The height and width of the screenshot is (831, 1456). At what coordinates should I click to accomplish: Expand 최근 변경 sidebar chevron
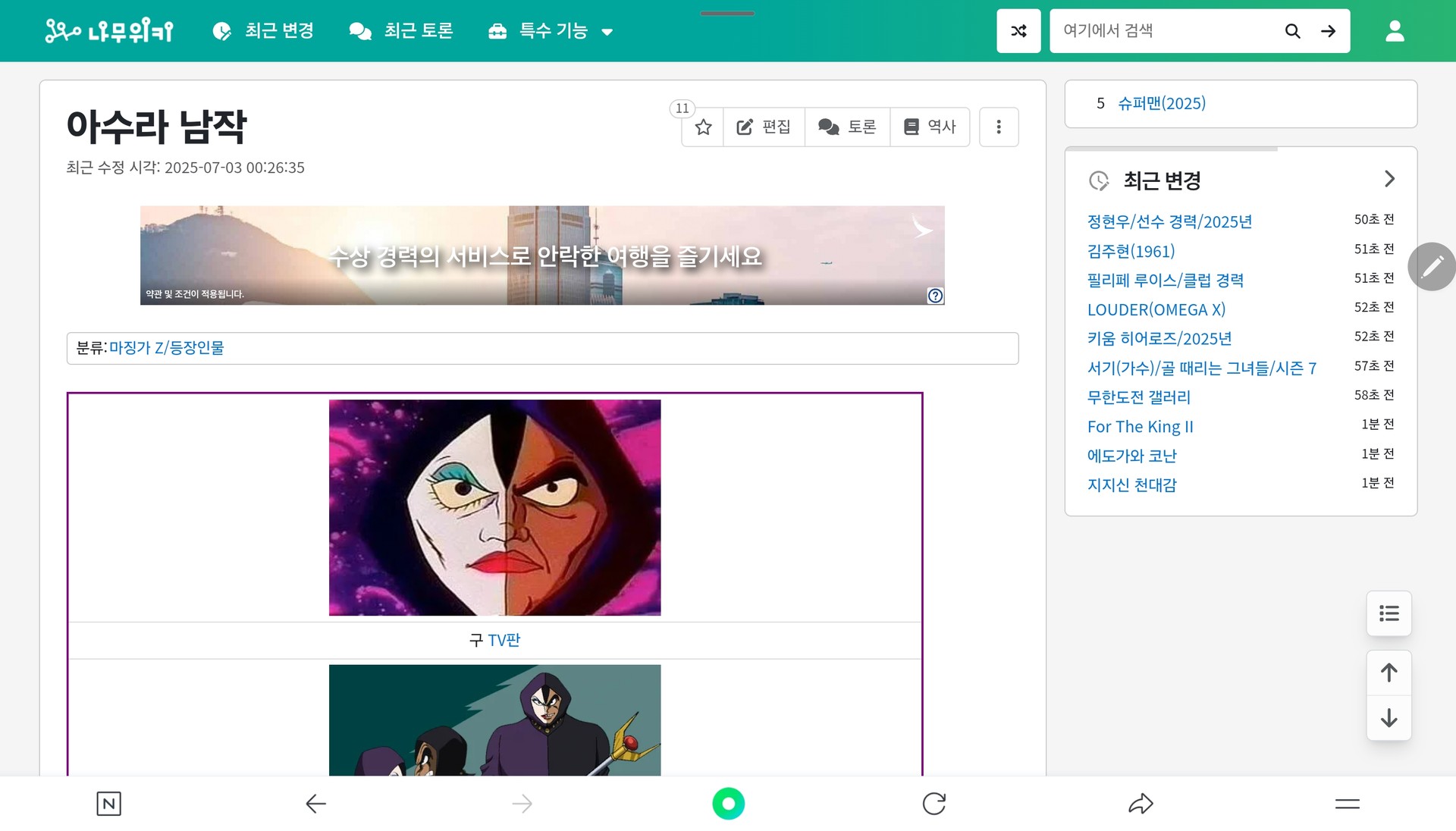[1389, 179]
